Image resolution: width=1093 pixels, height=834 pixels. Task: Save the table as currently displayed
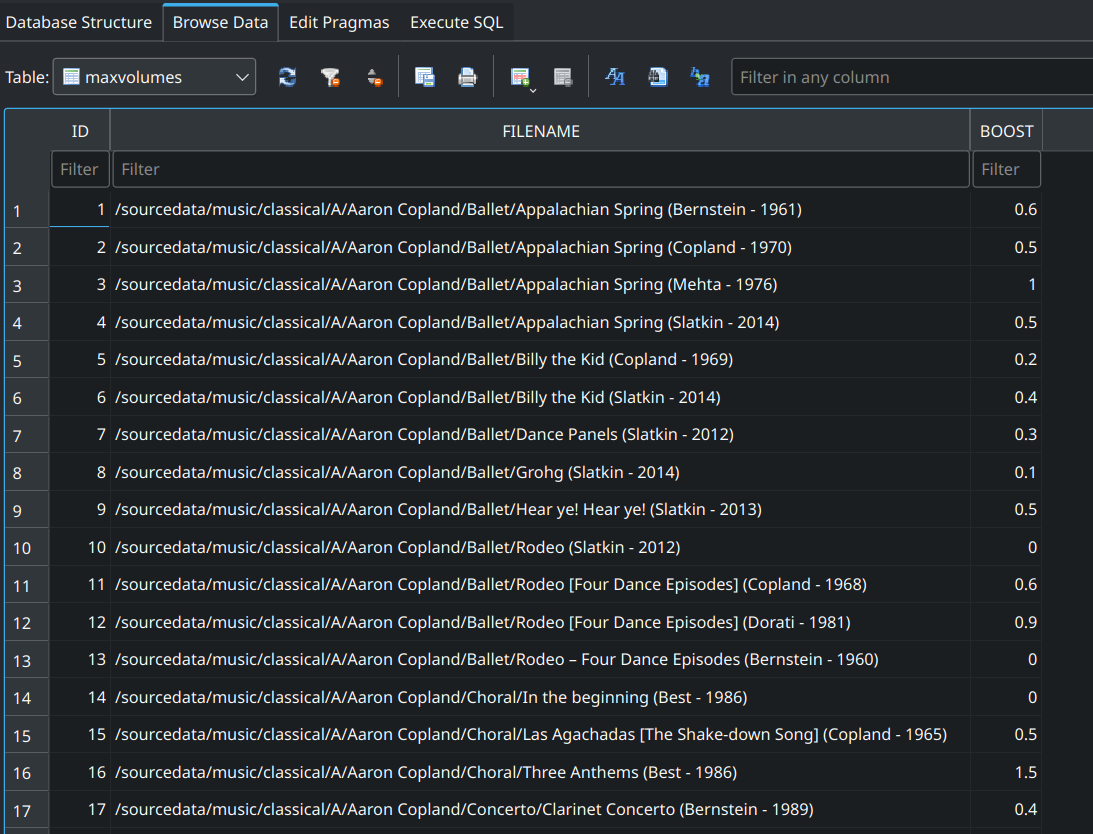(425, 77)
